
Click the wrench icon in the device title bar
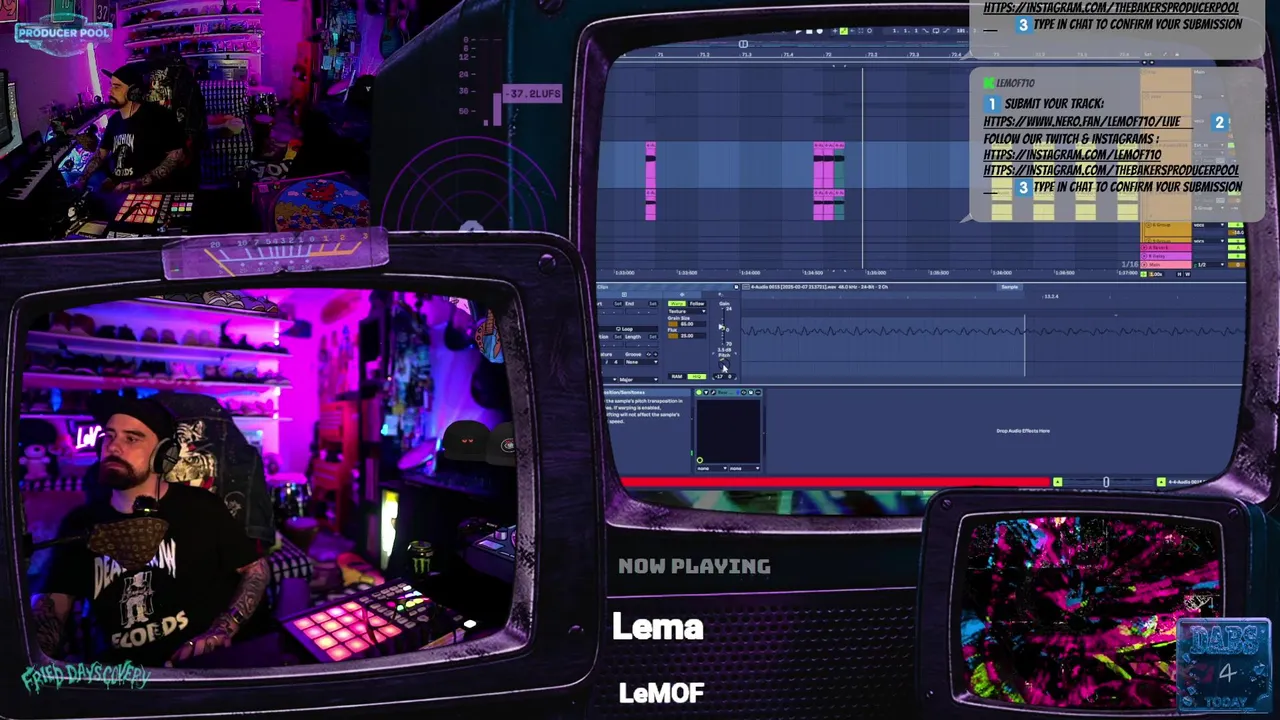(x=713, y=392)
